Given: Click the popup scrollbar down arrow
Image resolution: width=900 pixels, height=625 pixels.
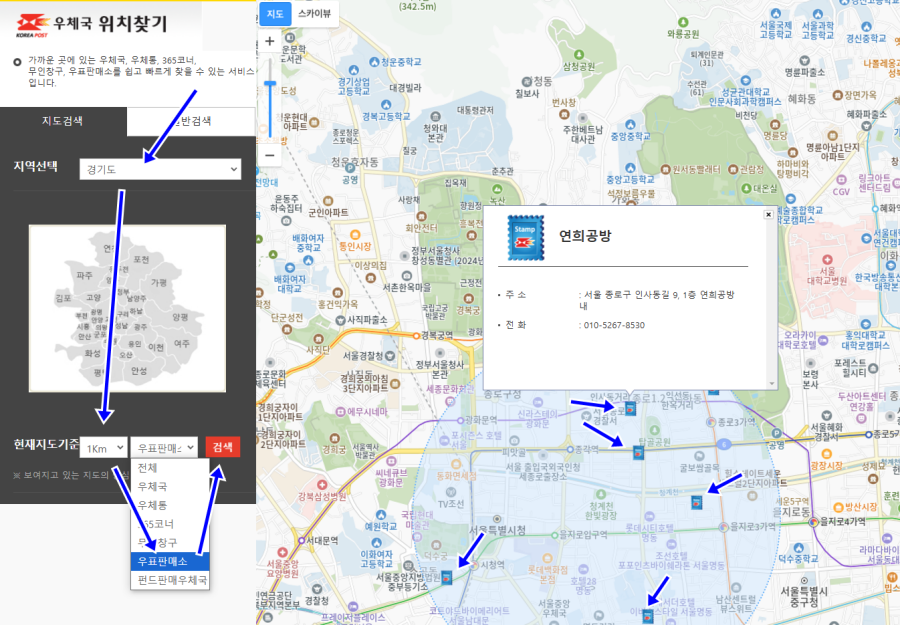Looking at the screenshot, I should tap(772, 383).
